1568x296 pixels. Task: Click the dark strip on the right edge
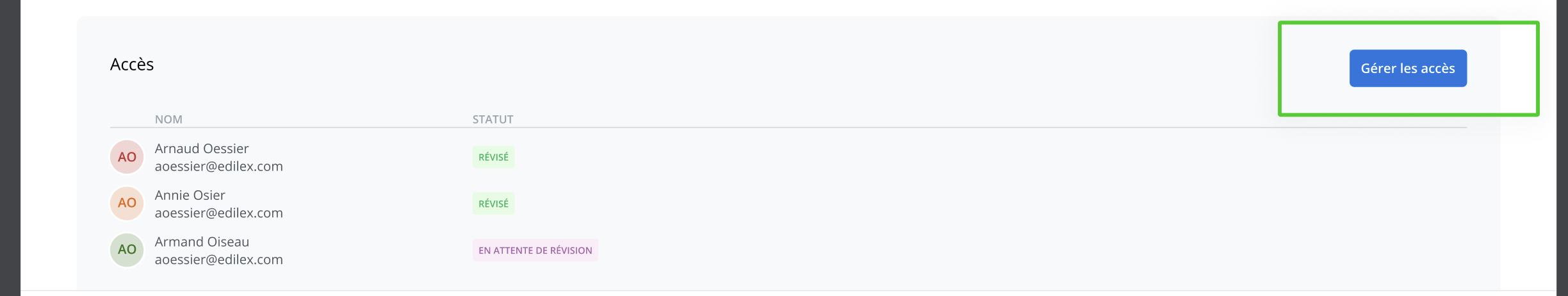[1562, 147]
